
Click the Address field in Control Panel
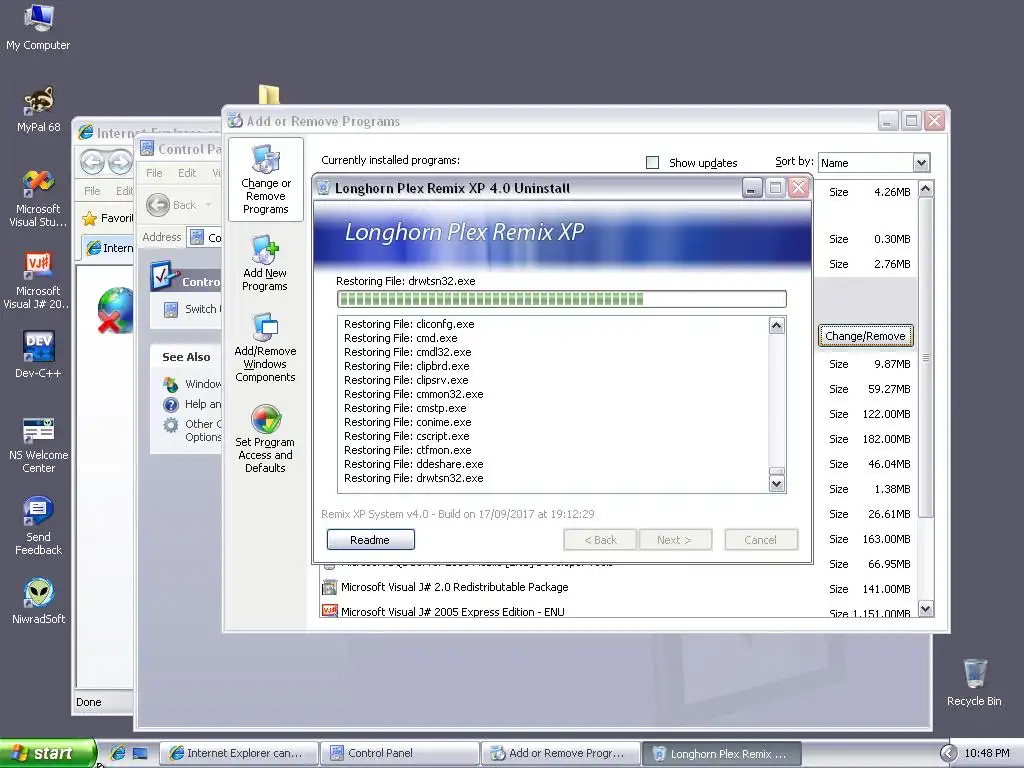pyautogui.click(x=205, y=237)
